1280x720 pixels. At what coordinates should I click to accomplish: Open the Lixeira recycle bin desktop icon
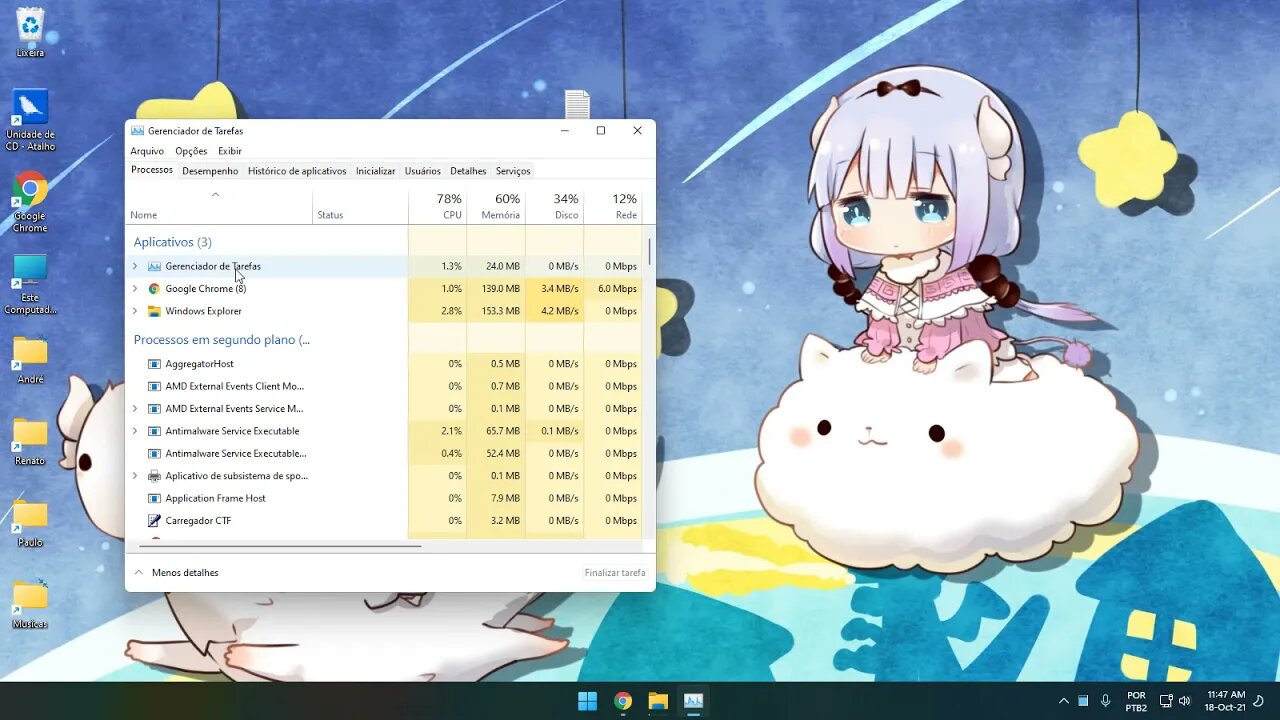point(30,32)
